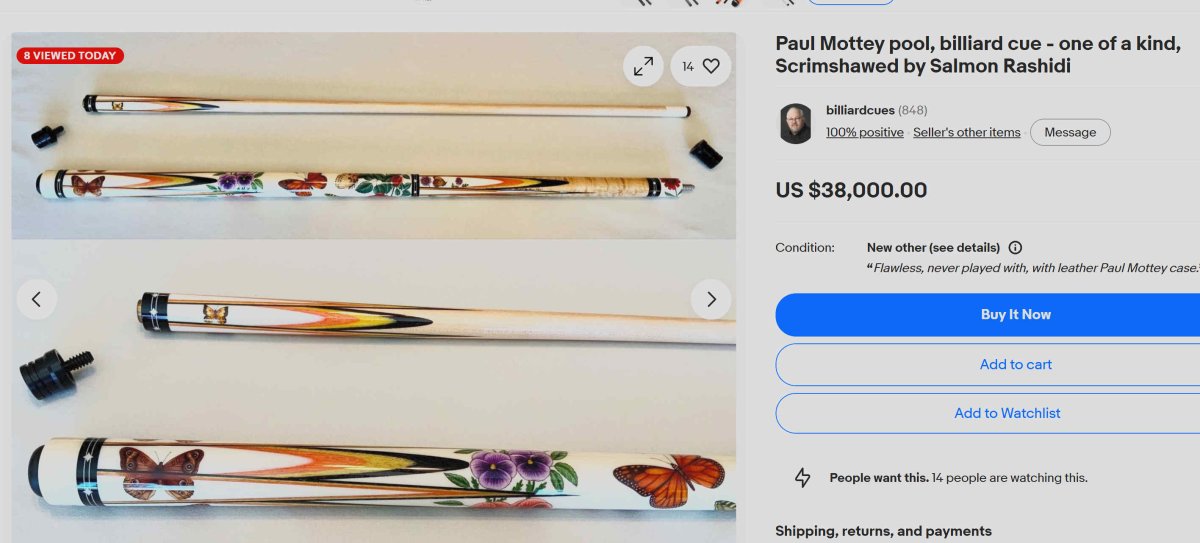The height and width of the screenshot is (543, 1200).
Task: Go to the previous photo with left arrow
Action: pos(37,299)
